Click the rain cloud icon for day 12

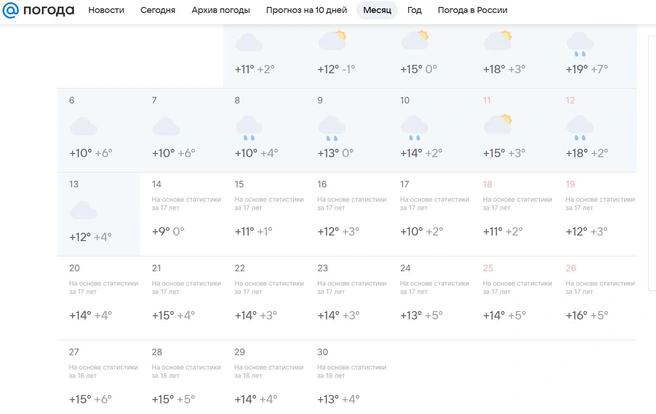[580, 128]
